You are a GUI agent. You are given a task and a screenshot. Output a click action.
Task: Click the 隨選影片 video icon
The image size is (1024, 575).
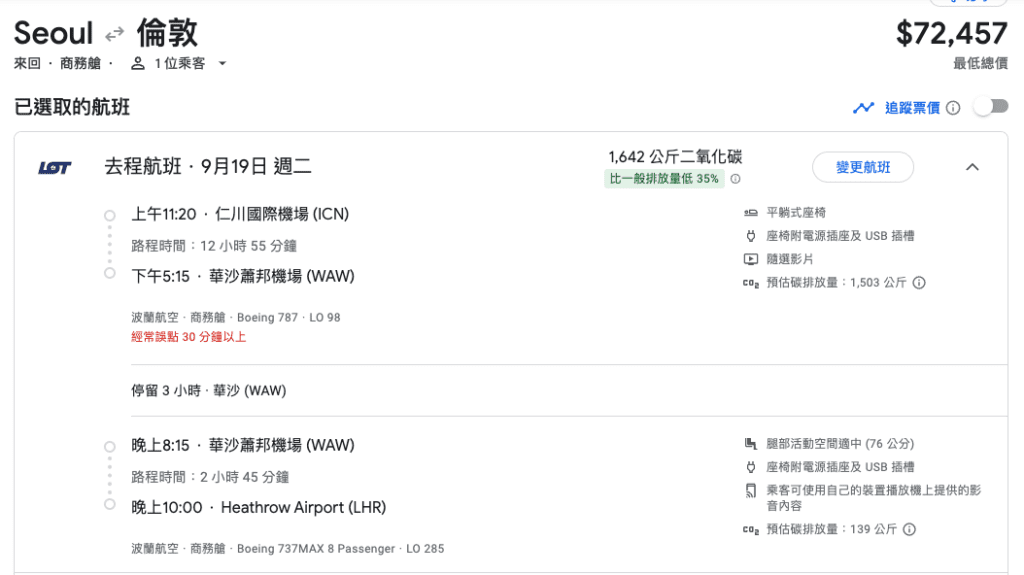[x=751, y=259]
